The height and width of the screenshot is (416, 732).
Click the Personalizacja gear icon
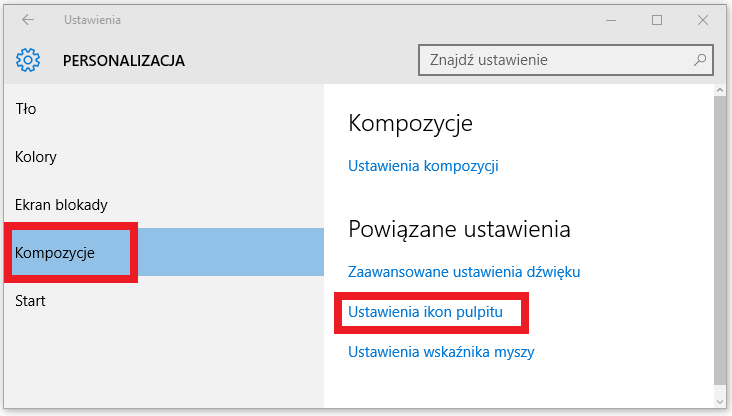coord(28,60)
